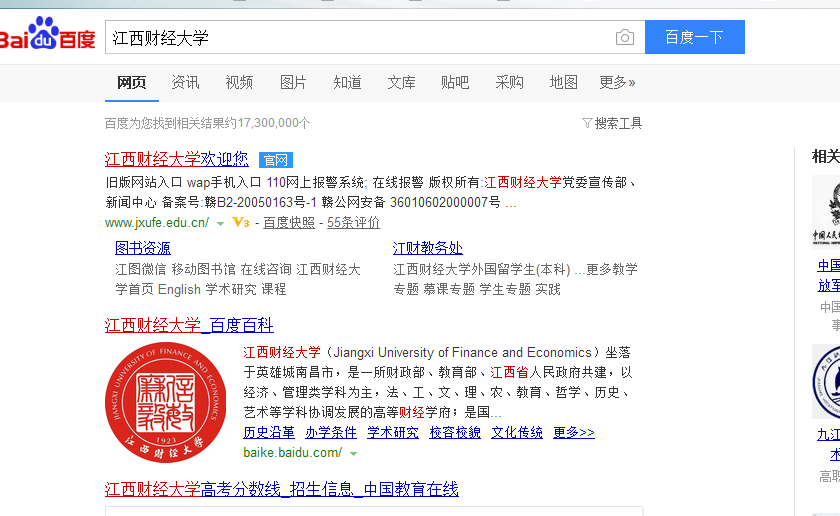Open the Jiangxi University red seal thumbnail

(166, 402)
